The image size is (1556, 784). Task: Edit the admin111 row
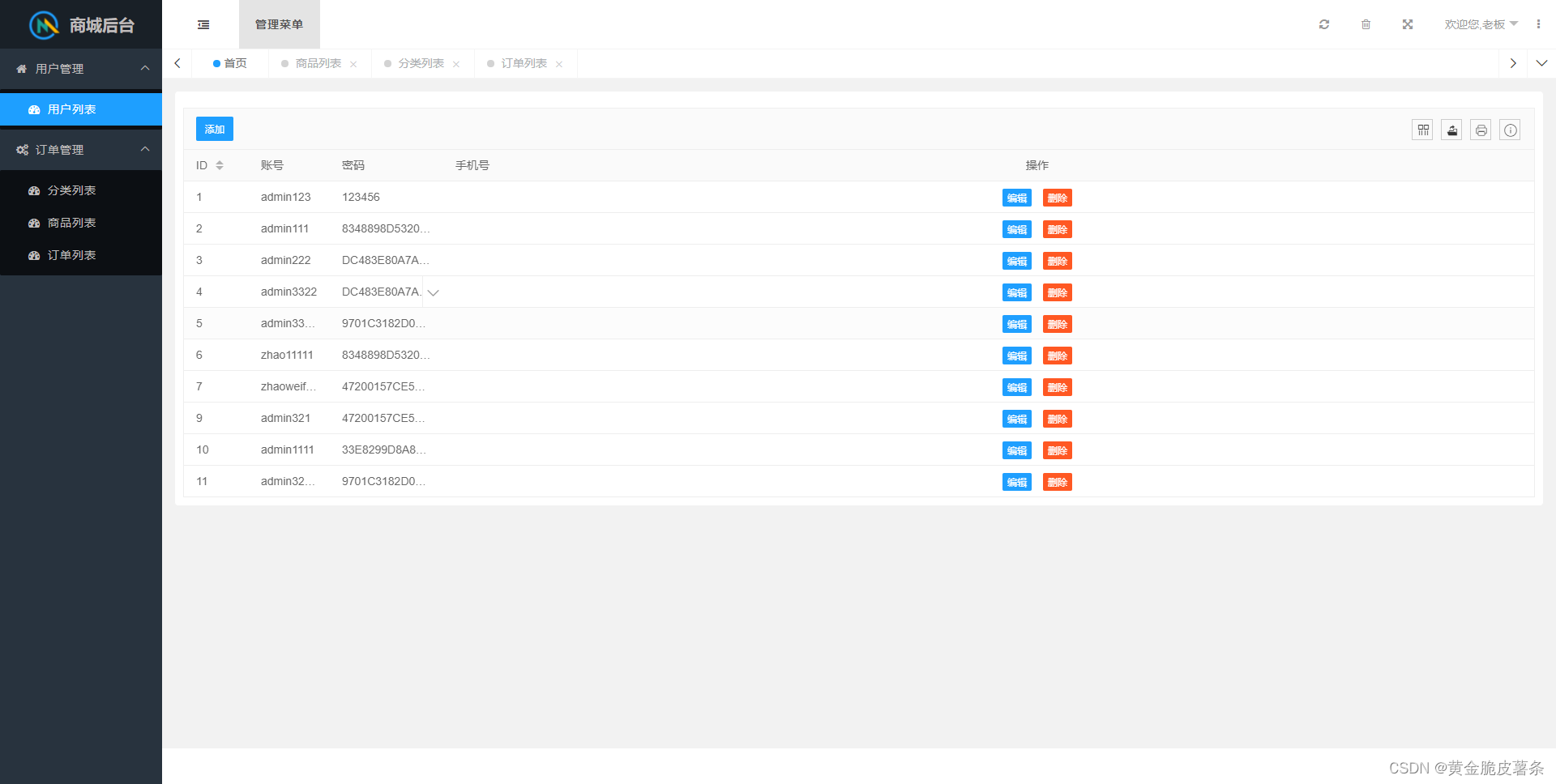coord(1017,229)
